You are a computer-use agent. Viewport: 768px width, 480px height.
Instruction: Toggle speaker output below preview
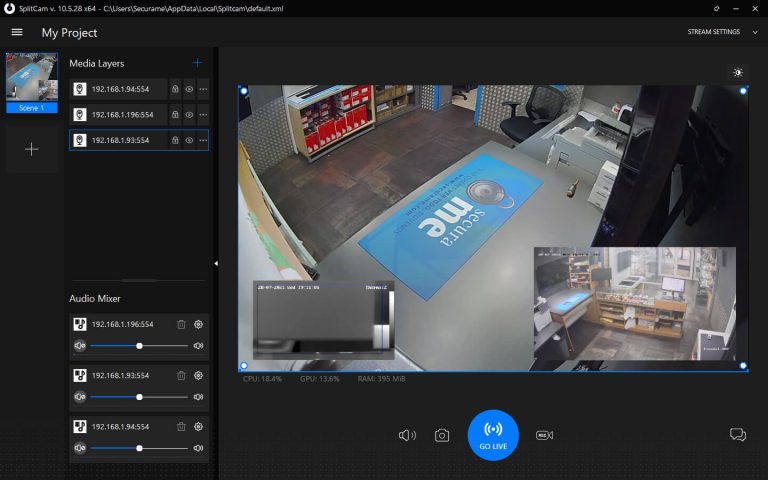[407, 435]
